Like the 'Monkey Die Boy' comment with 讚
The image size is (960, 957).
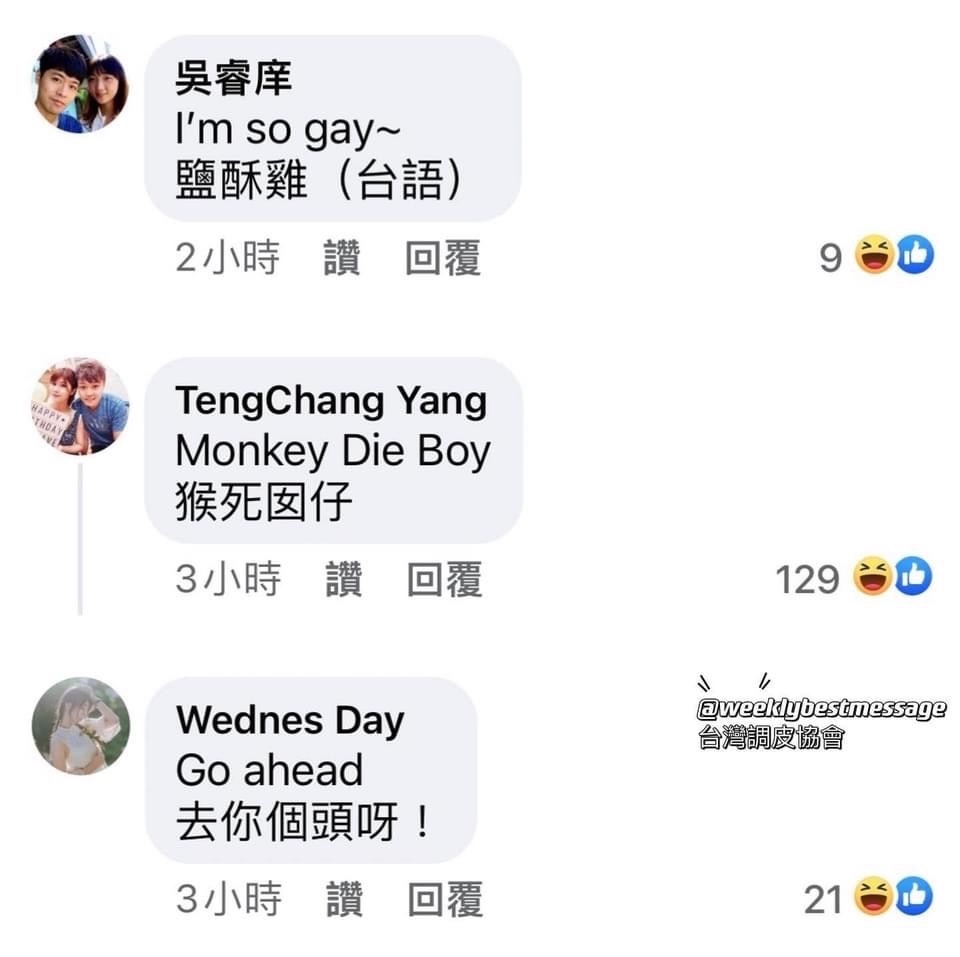(343, 579)
